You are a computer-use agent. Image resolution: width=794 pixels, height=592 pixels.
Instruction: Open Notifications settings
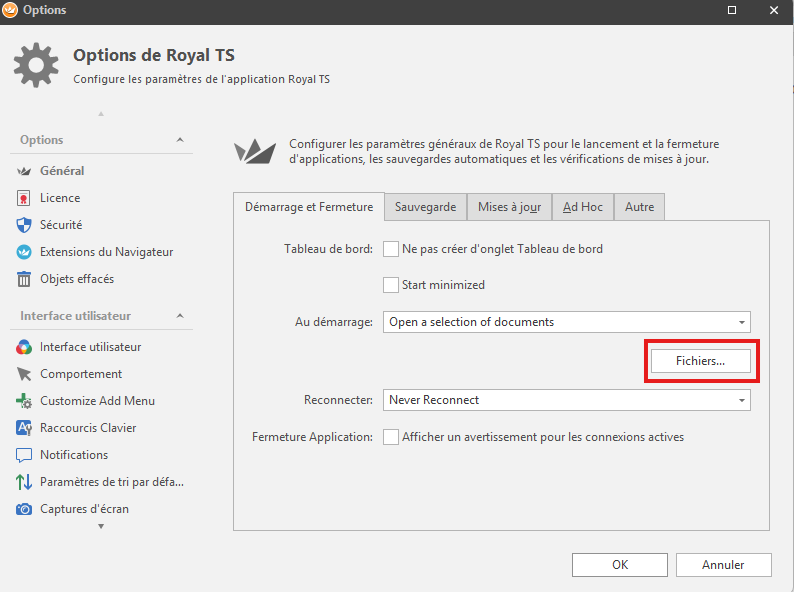tap(74, 455)
